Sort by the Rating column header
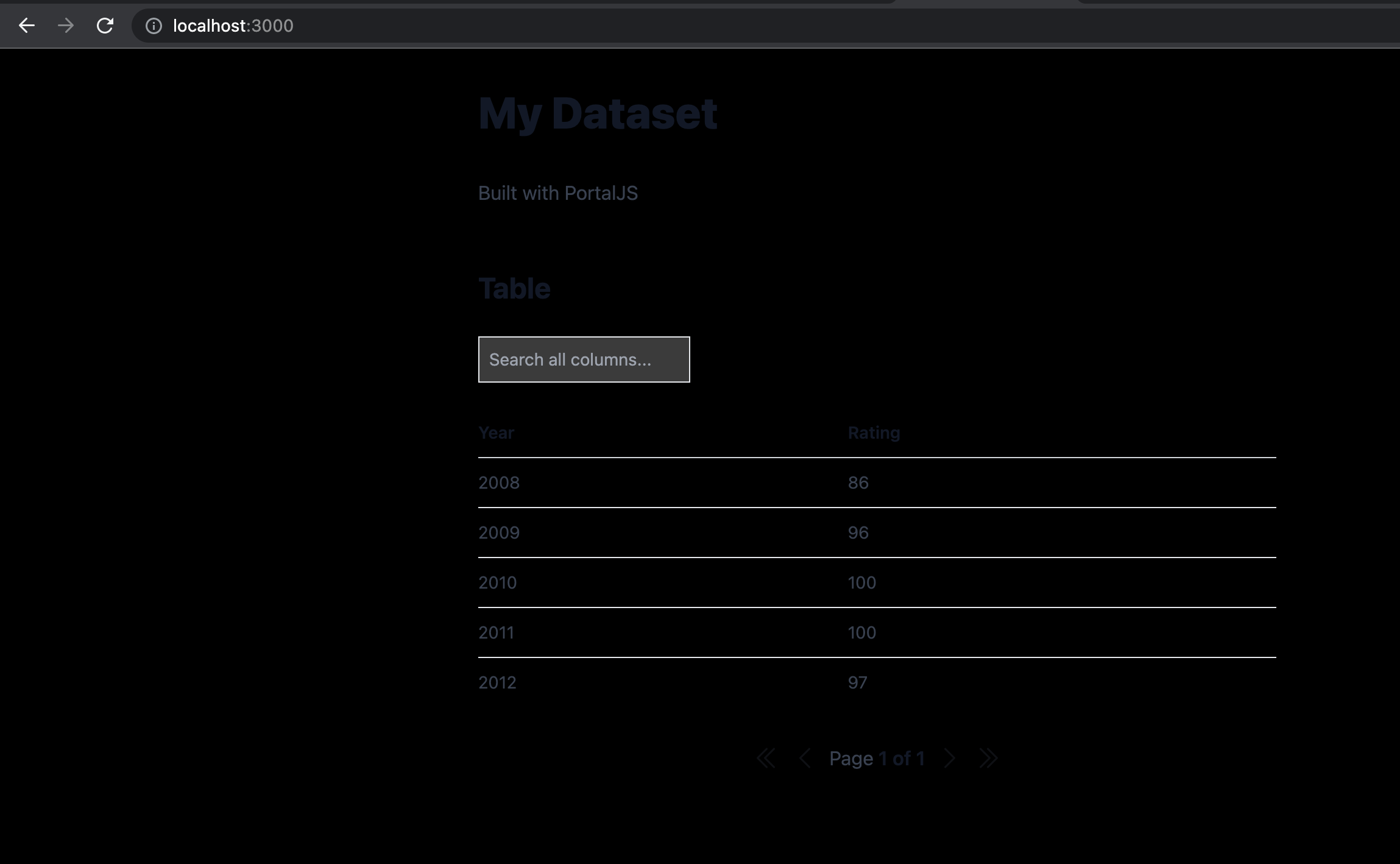1400x864 pixels. tap(874, 433)
